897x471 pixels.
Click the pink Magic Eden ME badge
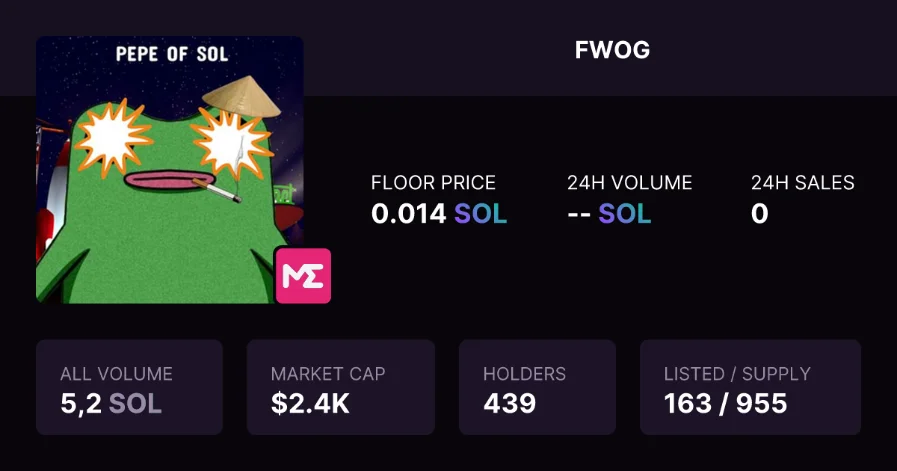pos(303,275)
